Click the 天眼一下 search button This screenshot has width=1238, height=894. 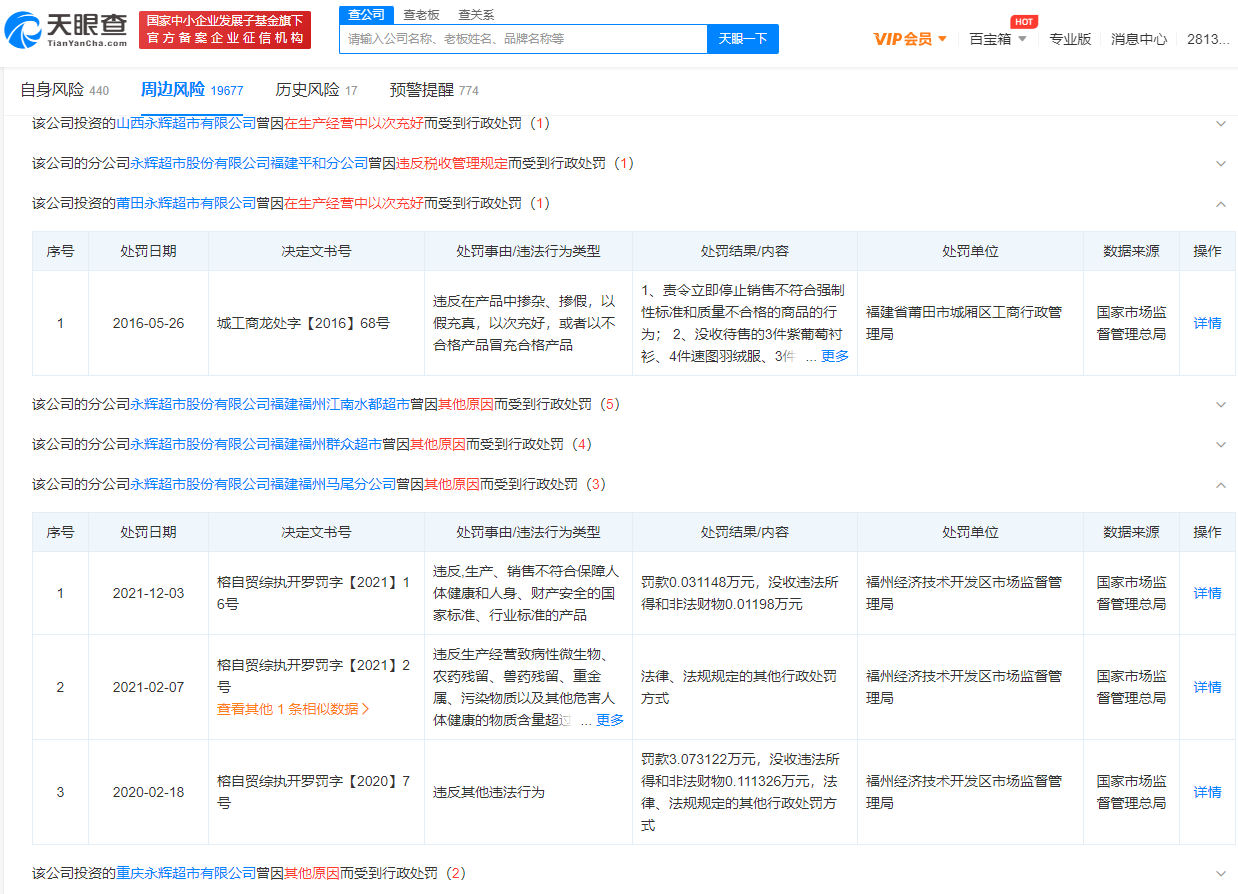[743, 39]
